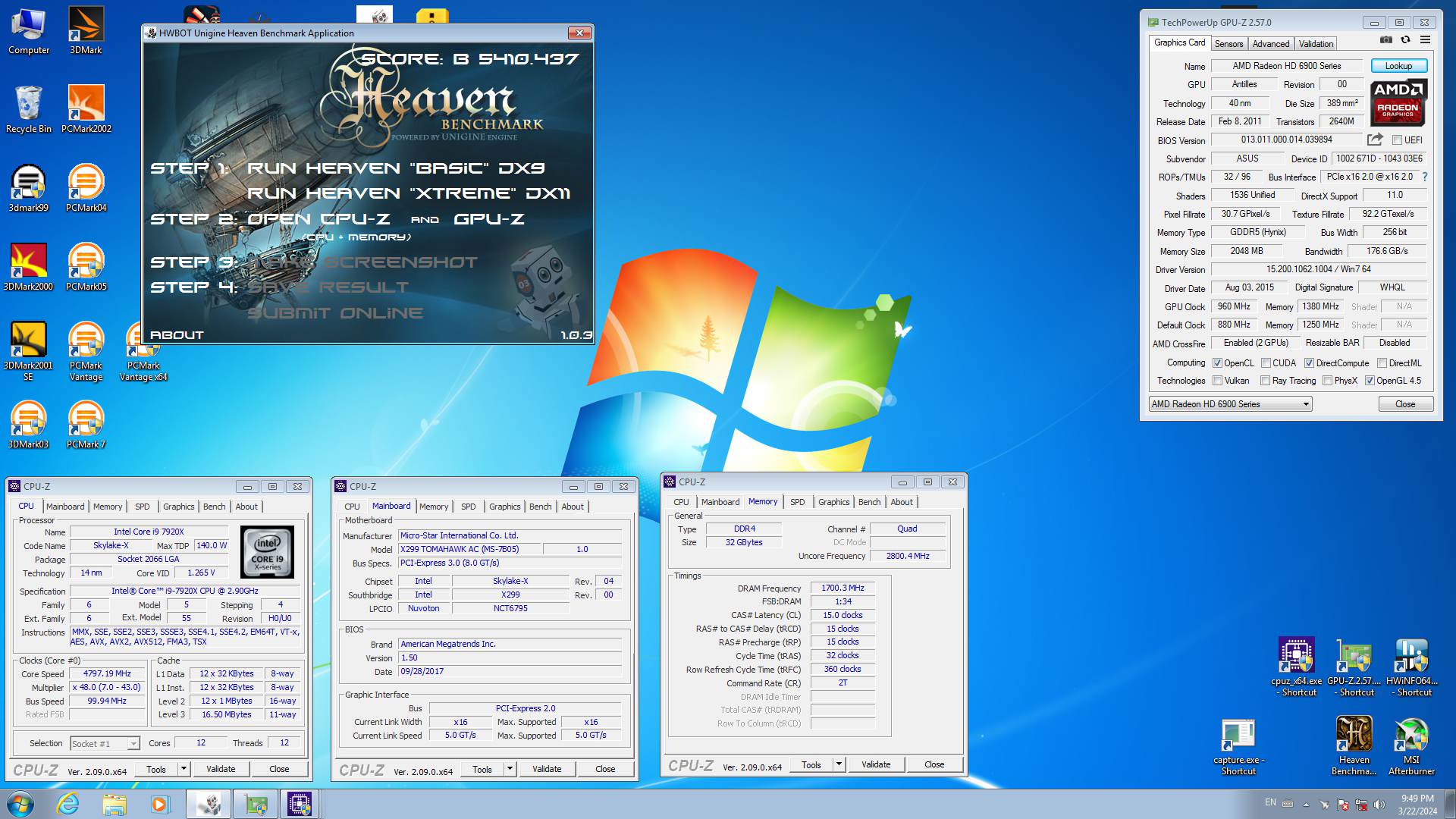Open the PCMark2002 desktop shortcut
The height and width of the screenshot is (819, 1456).
(x=86, y=110)
